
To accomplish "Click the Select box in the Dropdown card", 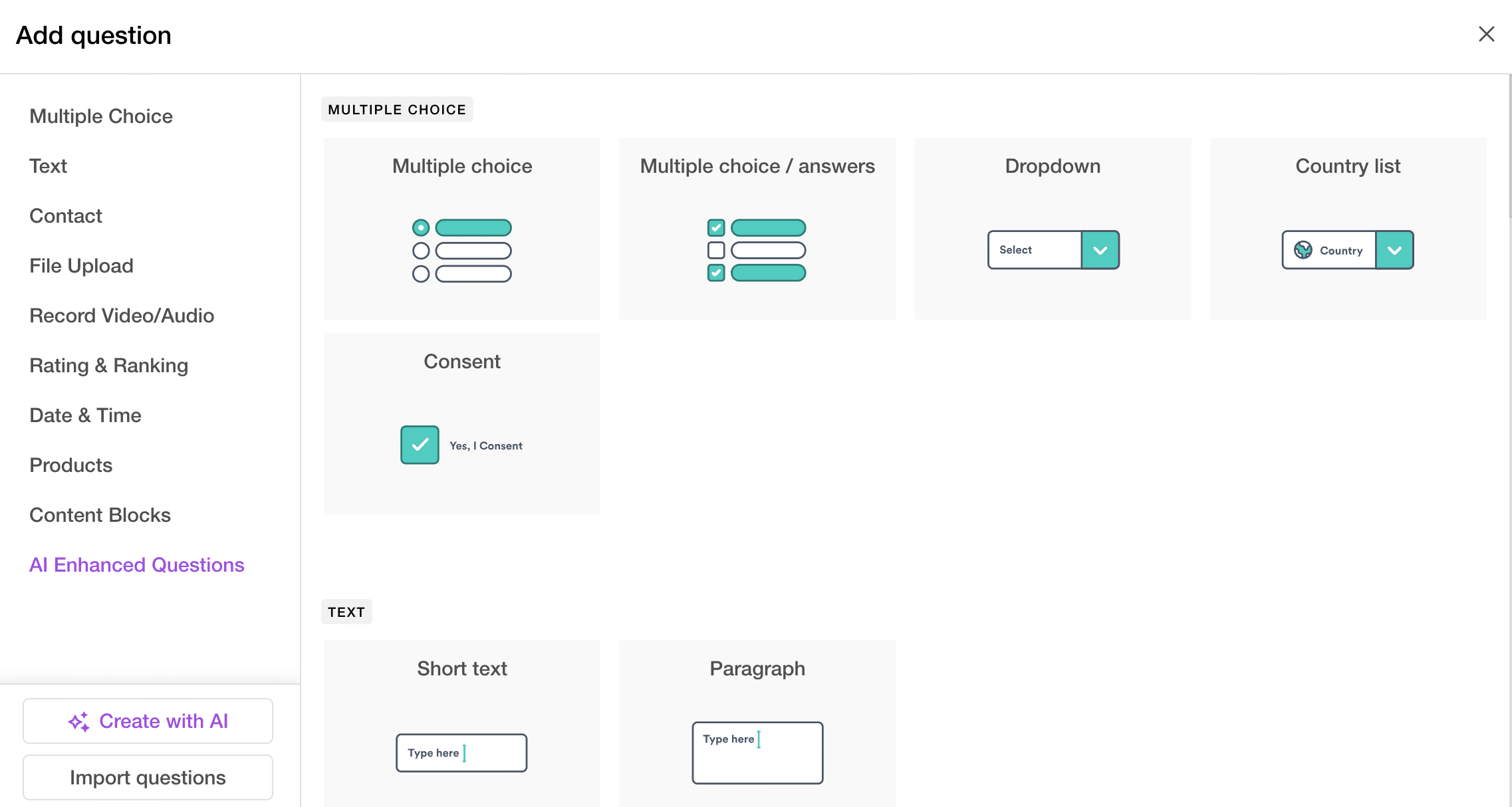I will coord(1034,250).
